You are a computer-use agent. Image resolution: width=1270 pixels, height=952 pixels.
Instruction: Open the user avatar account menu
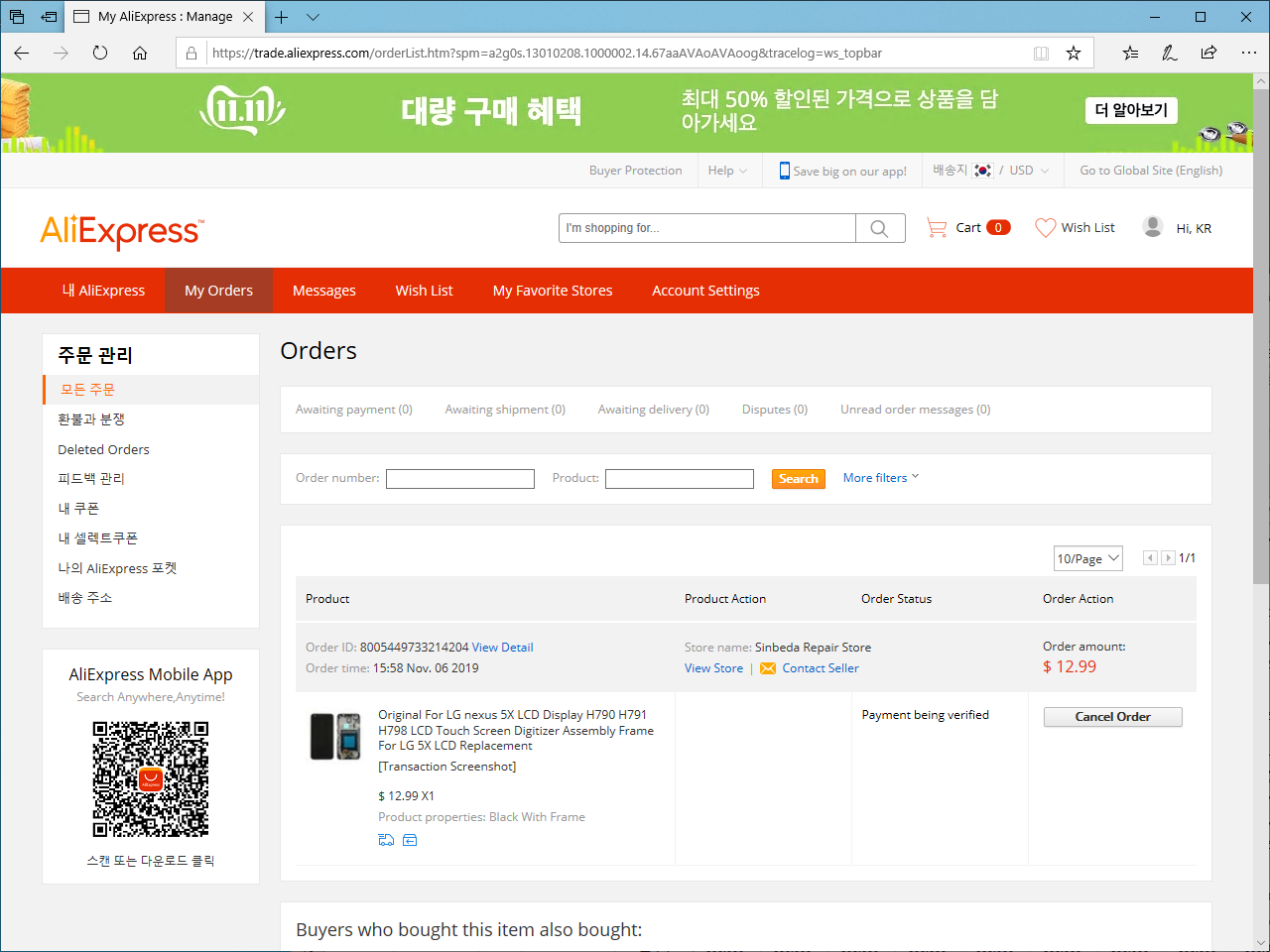tap(1153, 227)
